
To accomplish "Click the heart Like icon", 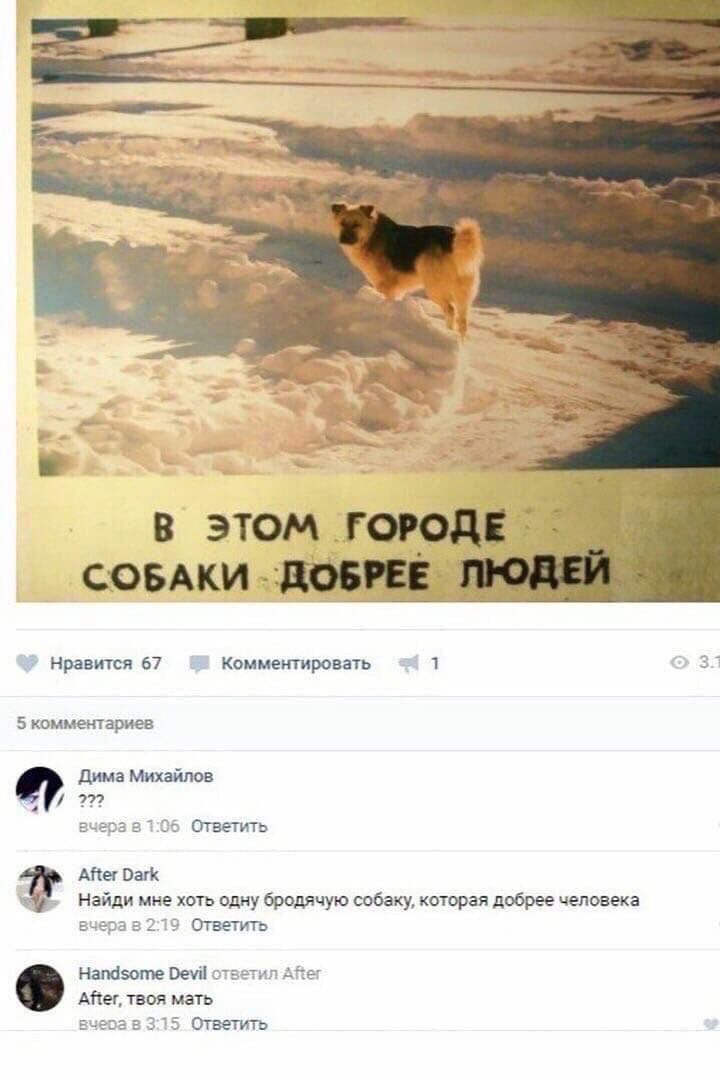I will [27, 663].
